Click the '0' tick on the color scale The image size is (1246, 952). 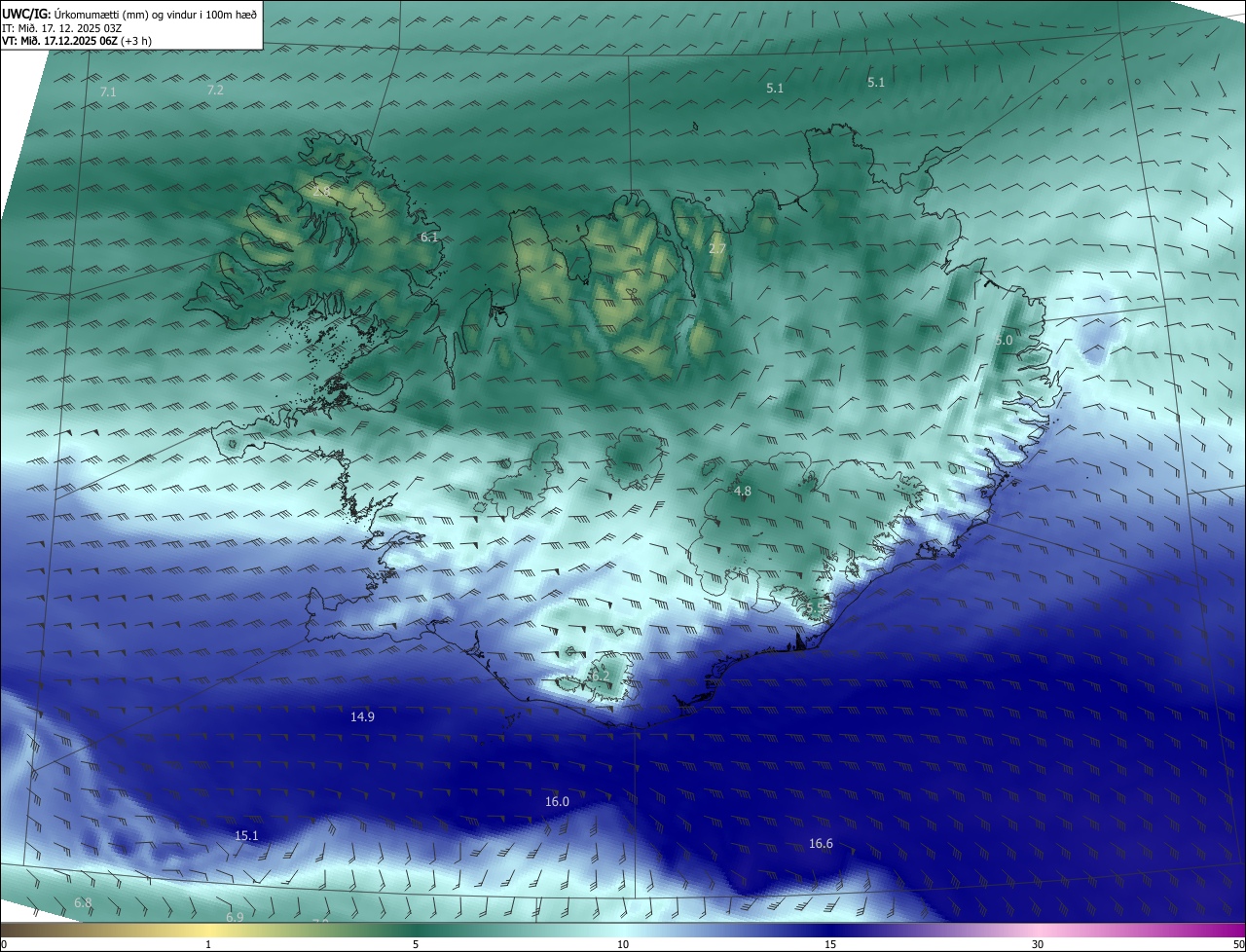(x=4, y=944)
